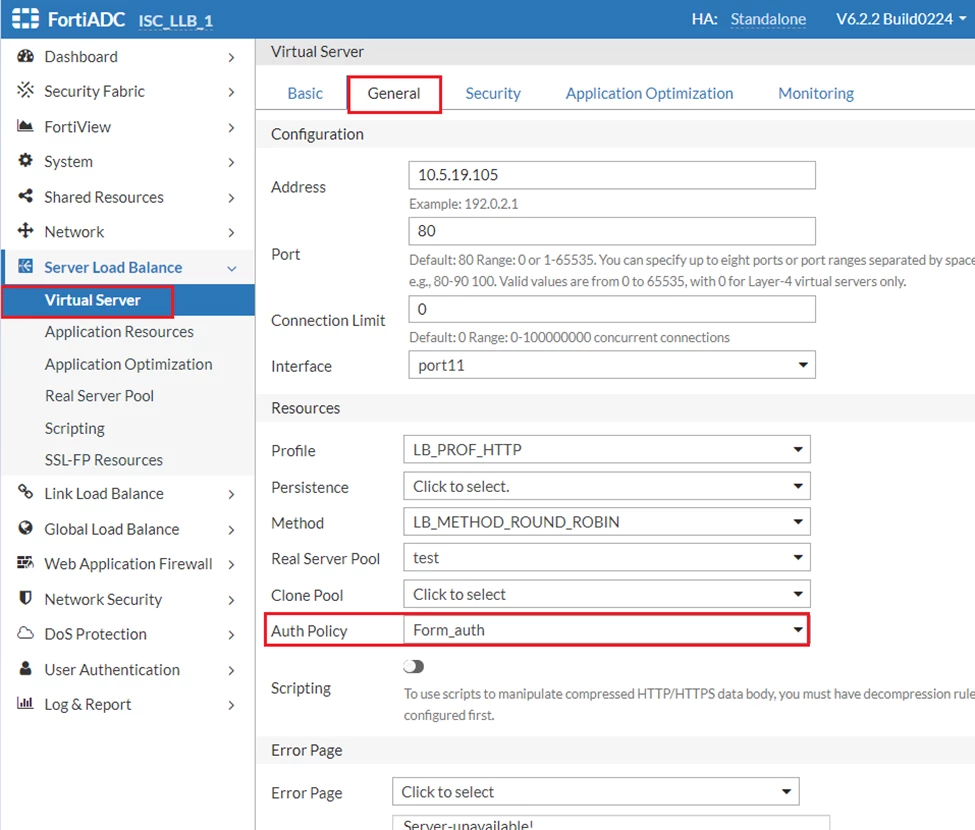Click the Server Load Balance icon
The height and width of the screenshot is (830, 975).
(25, 266)
